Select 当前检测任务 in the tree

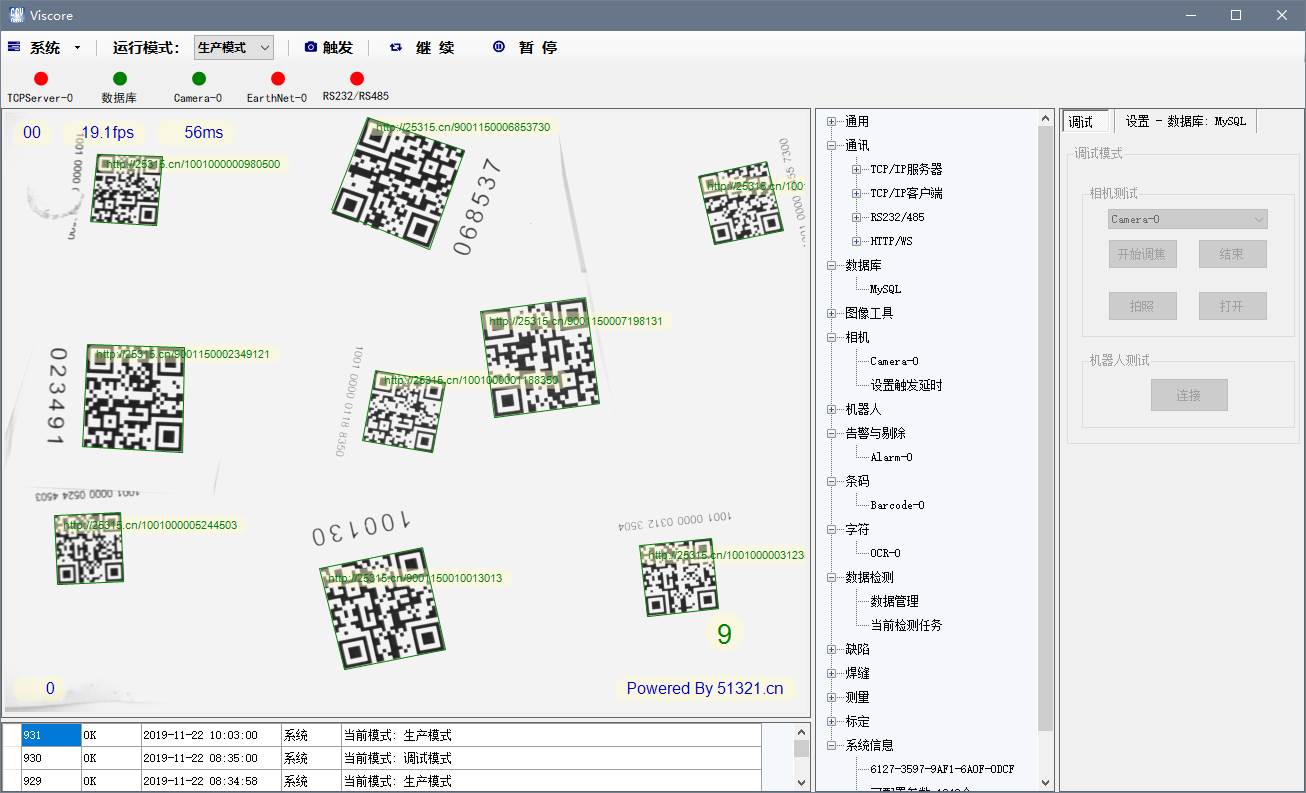[906, 625]
